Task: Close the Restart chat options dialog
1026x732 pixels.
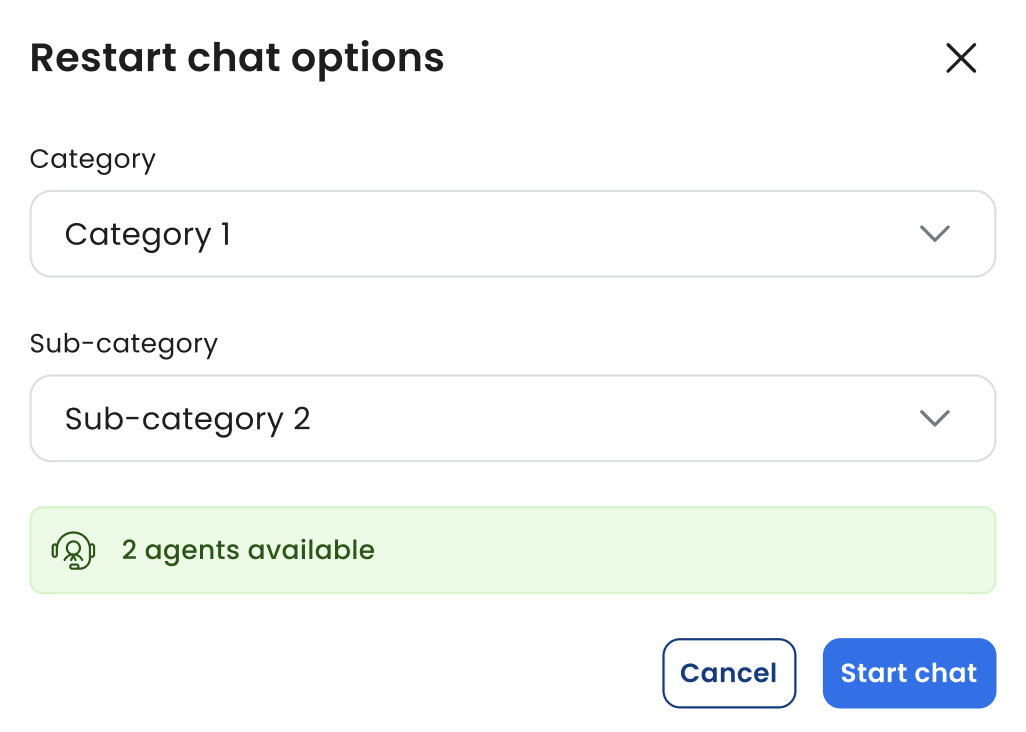Action: click(x=961, y=59)
